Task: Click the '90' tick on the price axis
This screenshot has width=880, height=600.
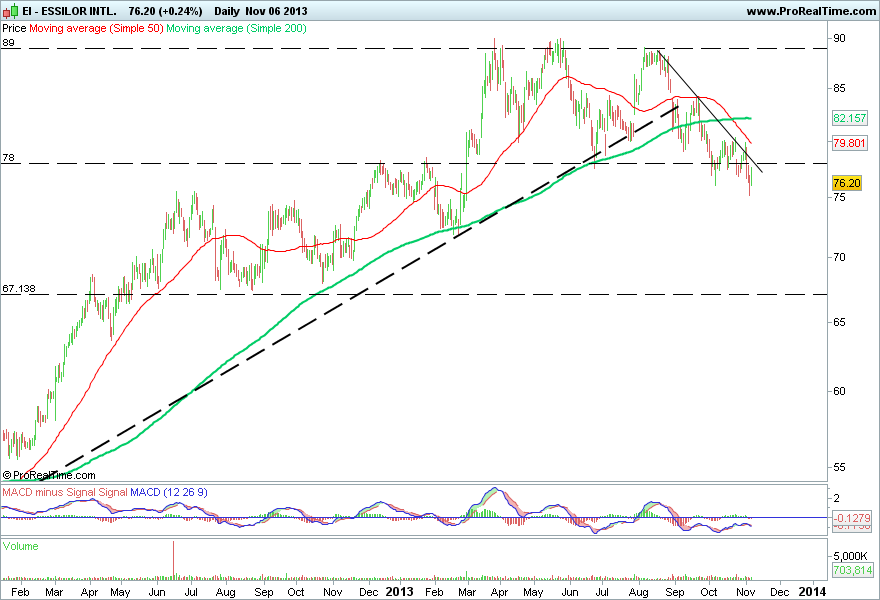Action: pos(840,38)
